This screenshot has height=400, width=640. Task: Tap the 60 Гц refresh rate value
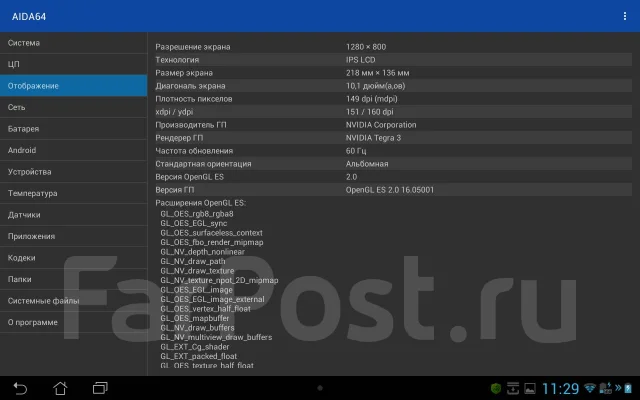point(356,151)
